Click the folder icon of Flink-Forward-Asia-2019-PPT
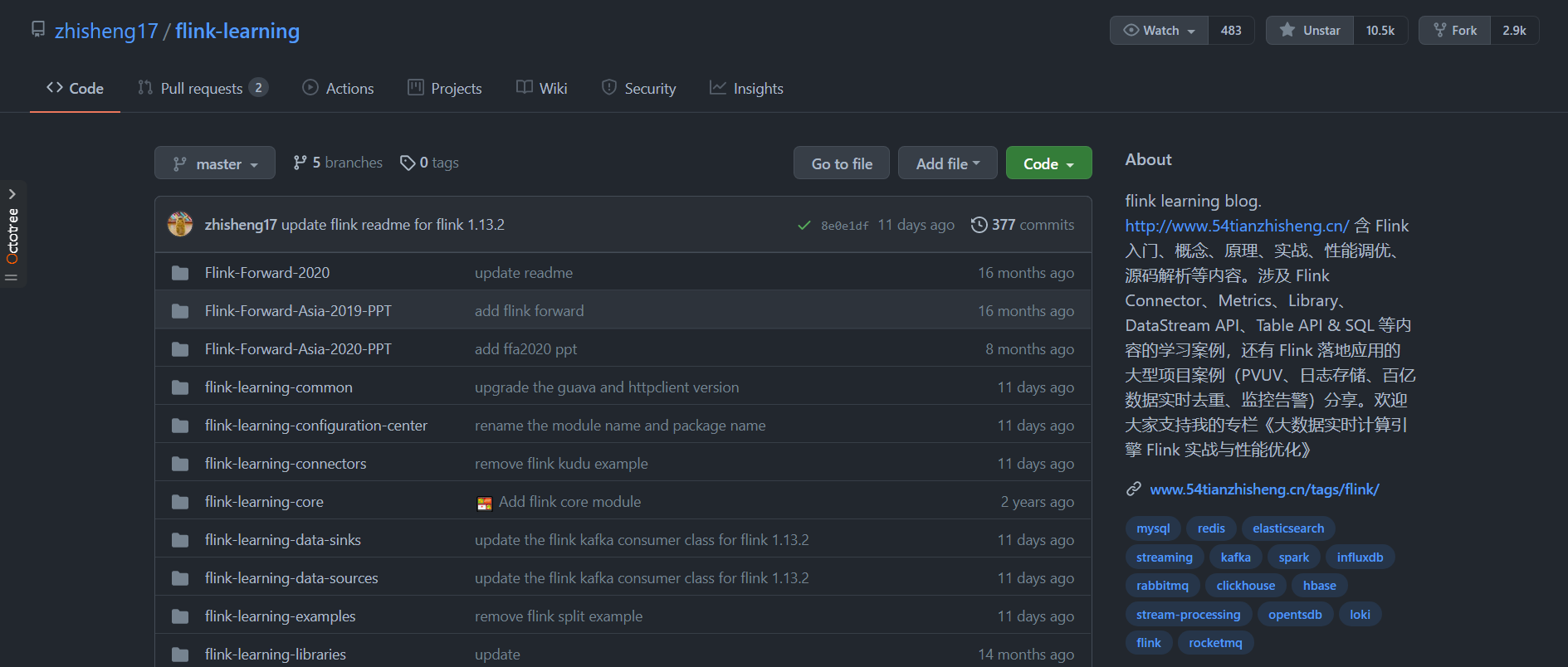 point(180,311)
